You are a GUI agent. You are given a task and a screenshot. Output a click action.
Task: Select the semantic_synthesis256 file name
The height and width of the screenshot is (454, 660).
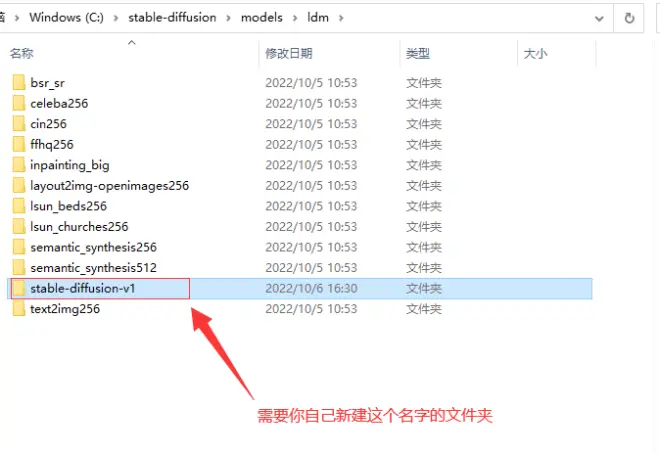coord(93,247)
